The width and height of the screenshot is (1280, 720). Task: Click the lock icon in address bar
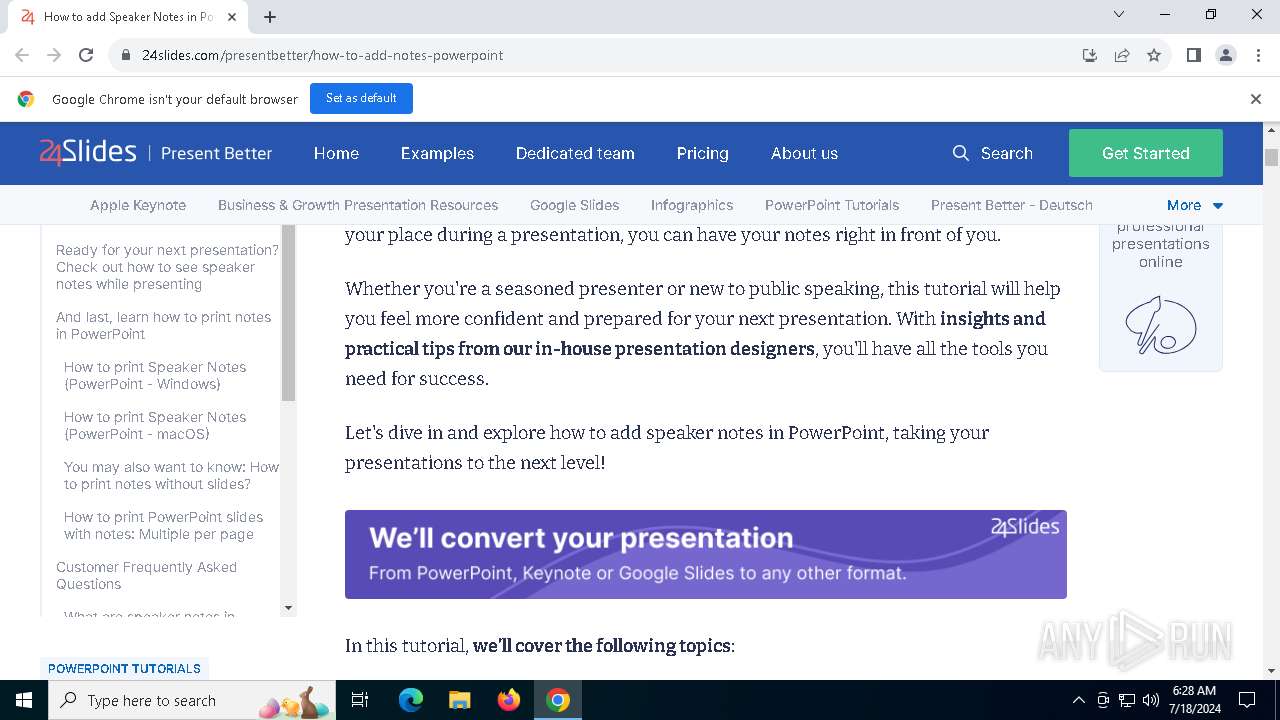click(x=126, y=55)
